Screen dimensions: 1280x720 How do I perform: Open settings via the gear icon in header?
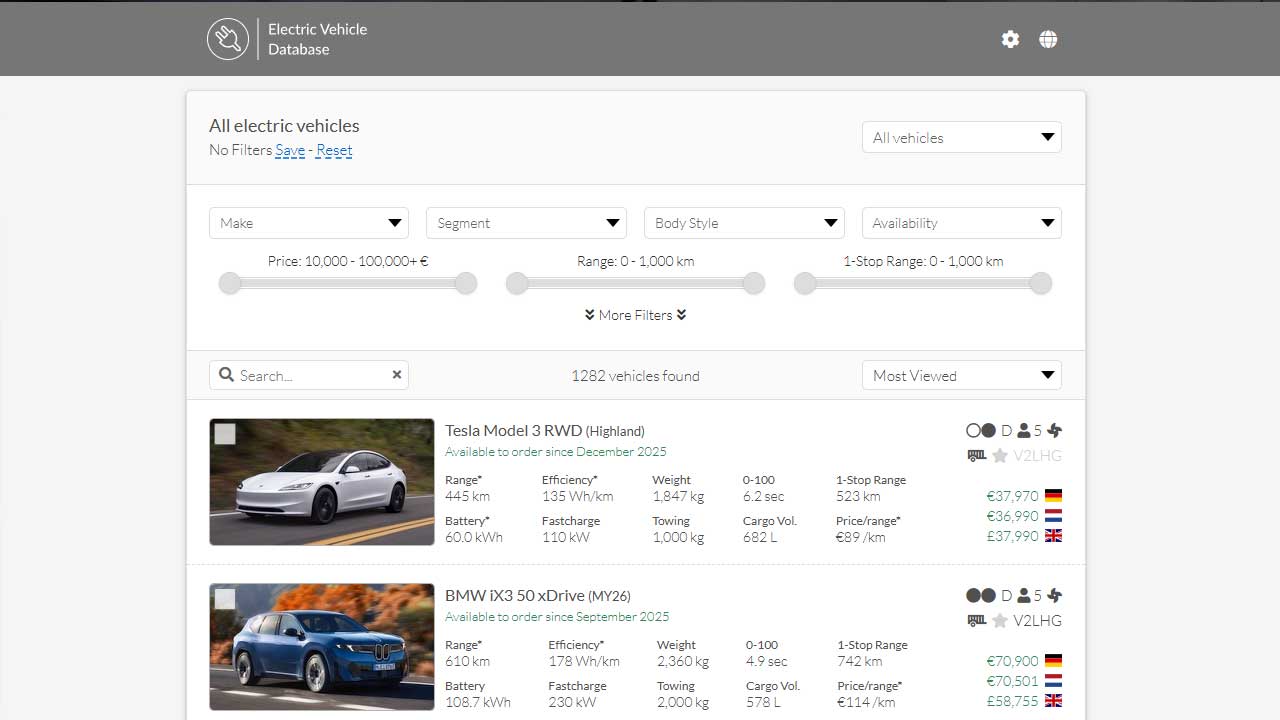click(x=1010, y=39)
